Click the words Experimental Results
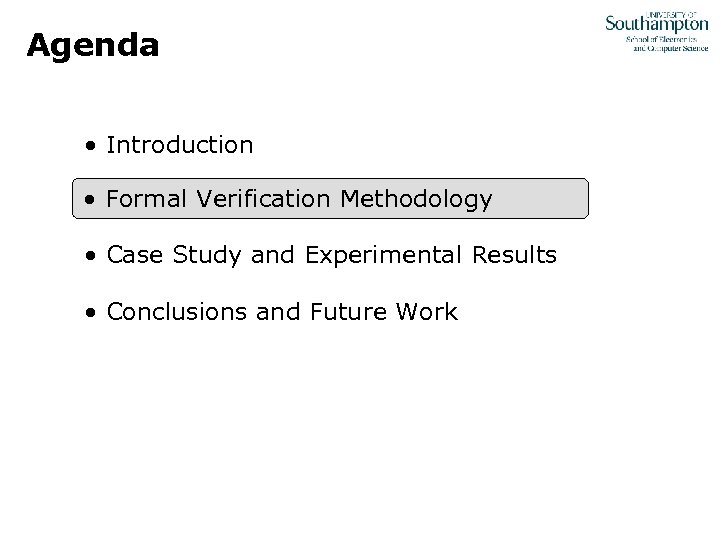Image resolution: width=720 pixels, height=540 pixels. click(x=432, y=256)
